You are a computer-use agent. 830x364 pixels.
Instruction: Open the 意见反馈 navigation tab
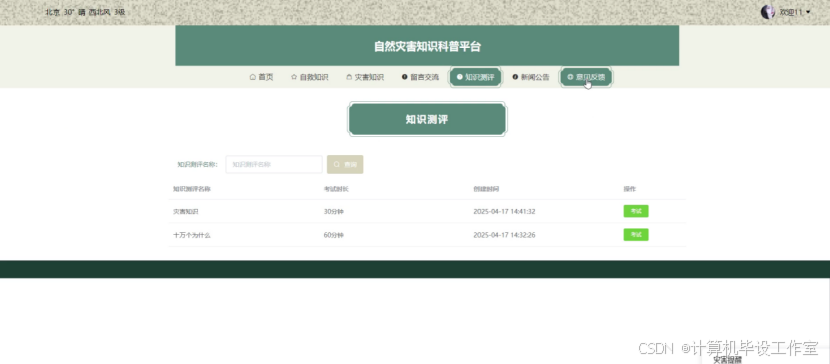tap(586, 77)
